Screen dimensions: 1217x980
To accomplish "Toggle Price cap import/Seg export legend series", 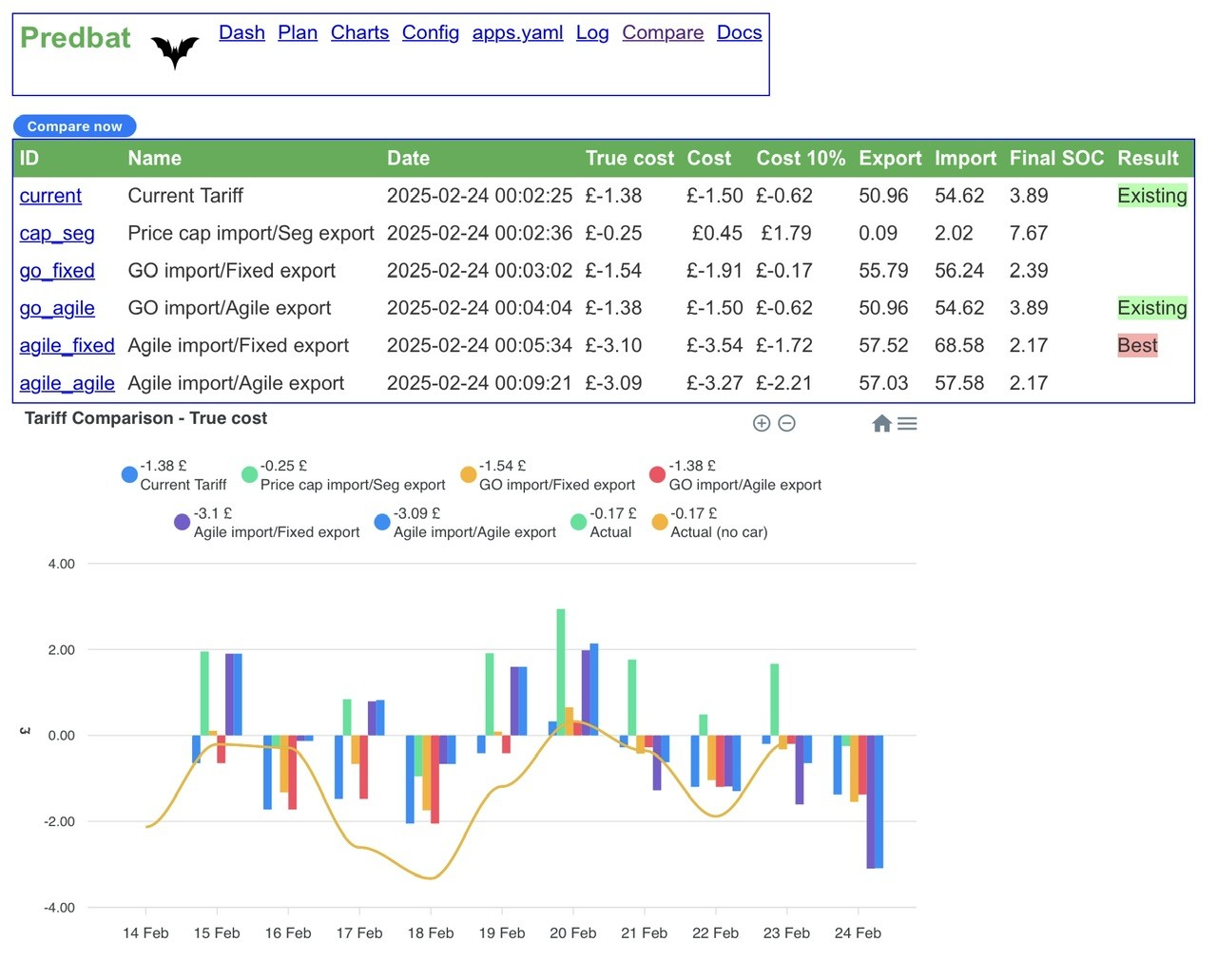I will (343, 475).
